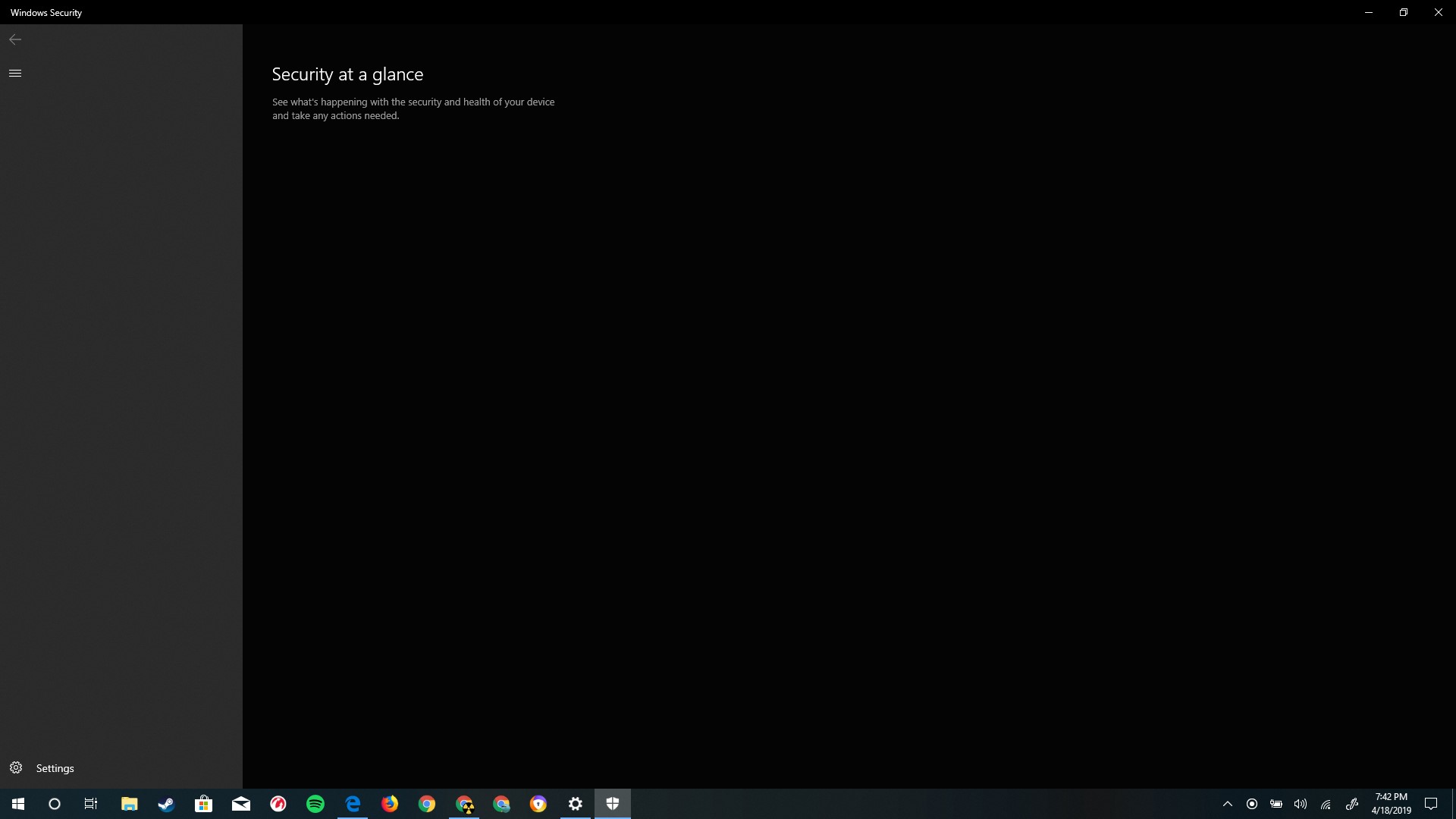
Task: Check battery status in system tray
Action: coord(1276,804)
